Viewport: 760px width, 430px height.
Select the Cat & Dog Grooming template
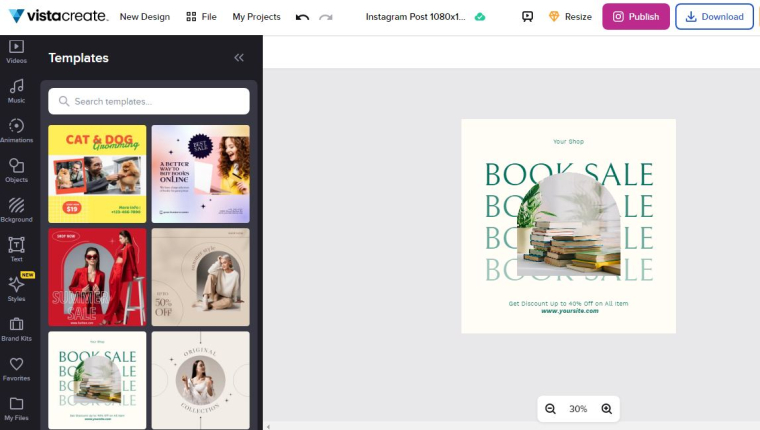tap(97, 173)
